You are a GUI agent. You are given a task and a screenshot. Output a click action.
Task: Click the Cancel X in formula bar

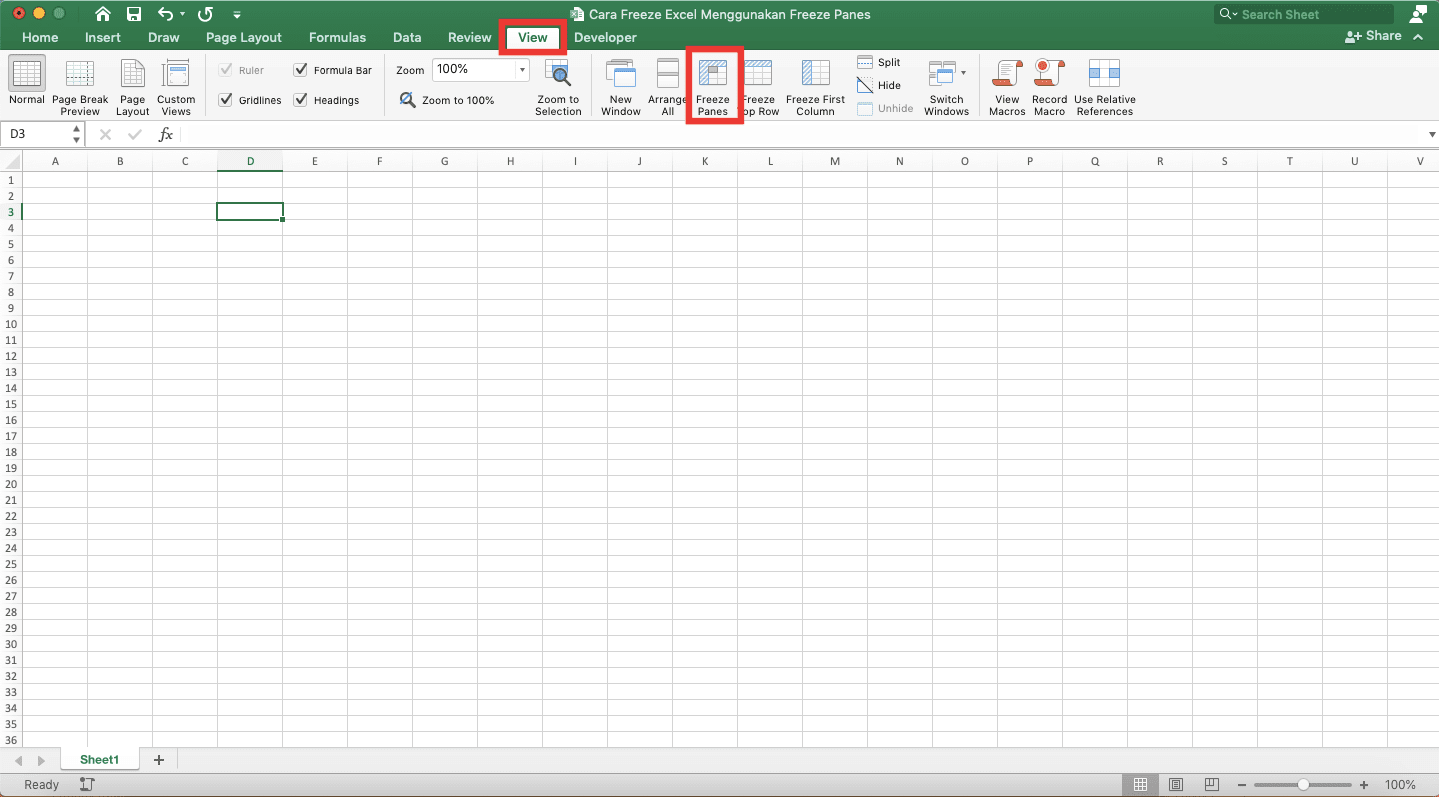tap(105, 134)
